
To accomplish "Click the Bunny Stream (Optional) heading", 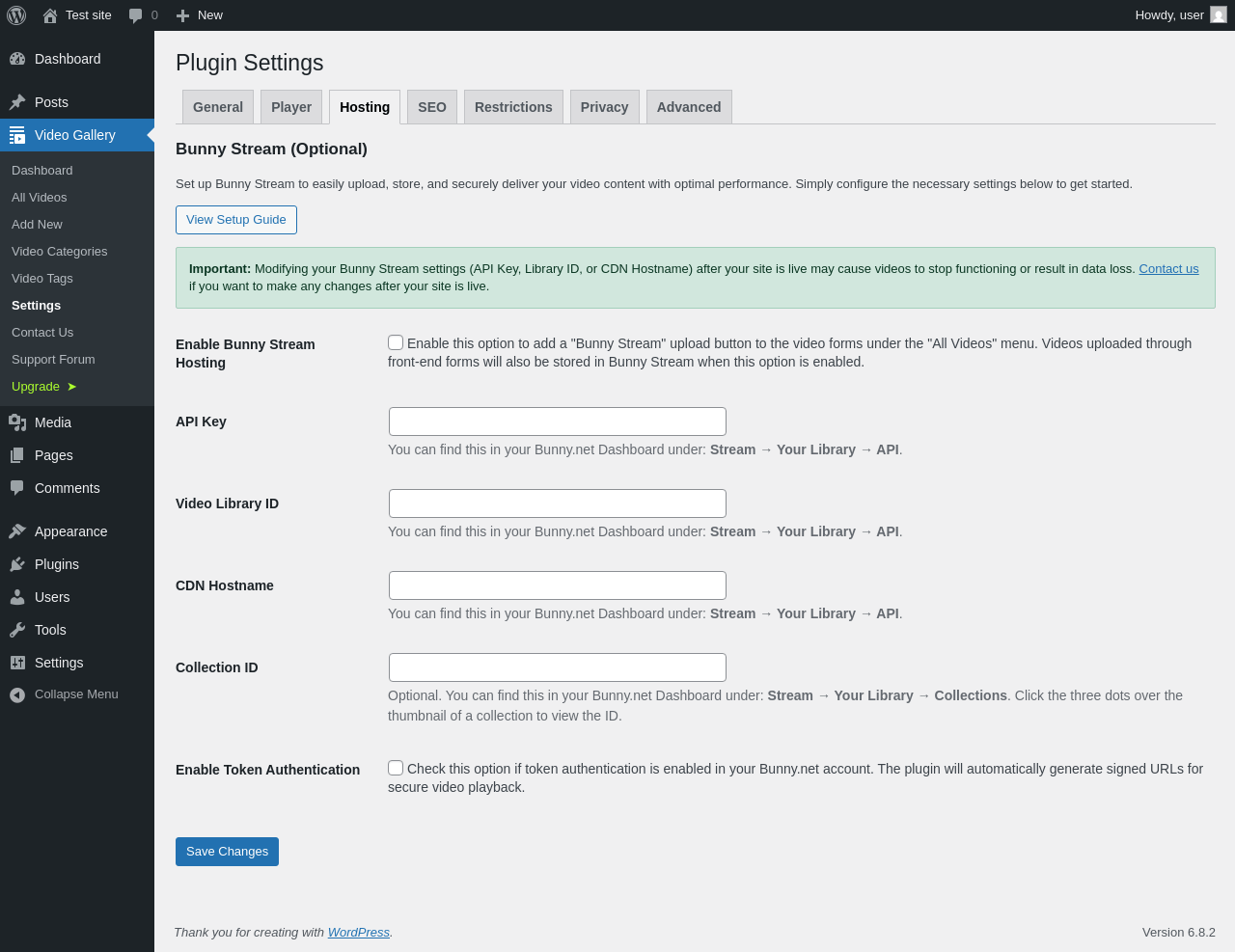I will pyautogui.click(x=271, y=150).
